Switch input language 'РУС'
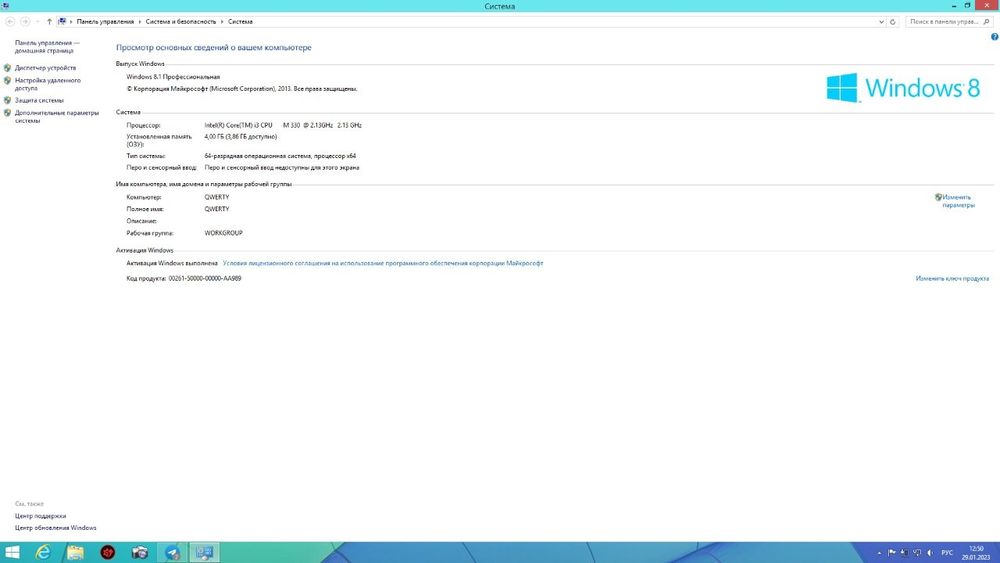The width and height of the screenshot is (1000, 563). (x=947, y=553)
